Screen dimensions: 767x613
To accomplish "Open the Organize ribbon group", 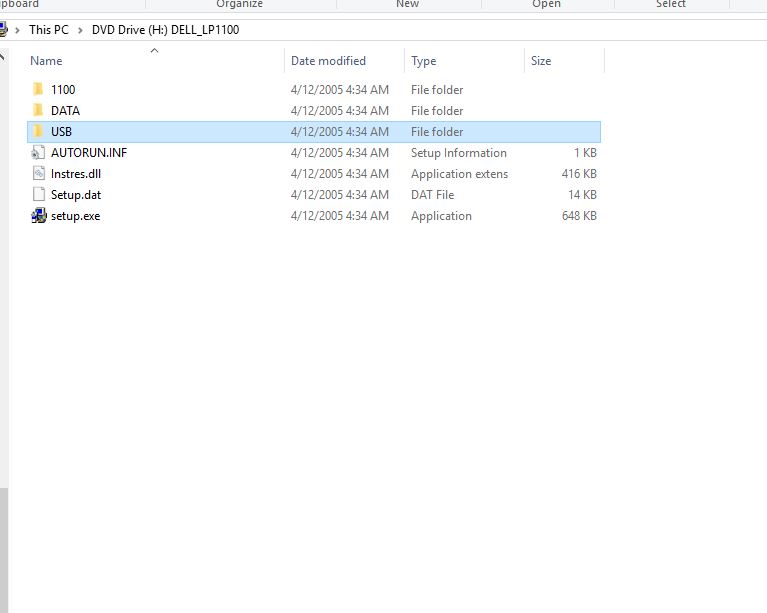I will 239,4.
